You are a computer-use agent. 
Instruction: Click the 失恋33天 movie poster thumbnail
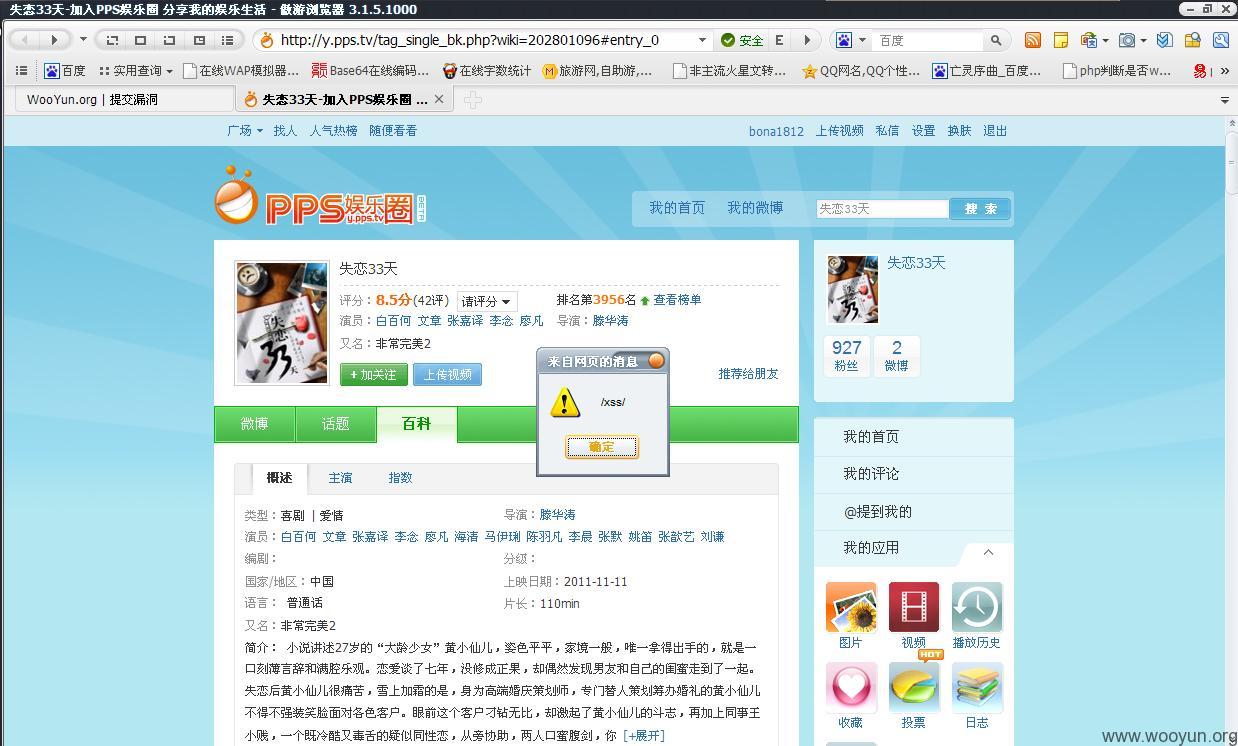pos(281,323)
